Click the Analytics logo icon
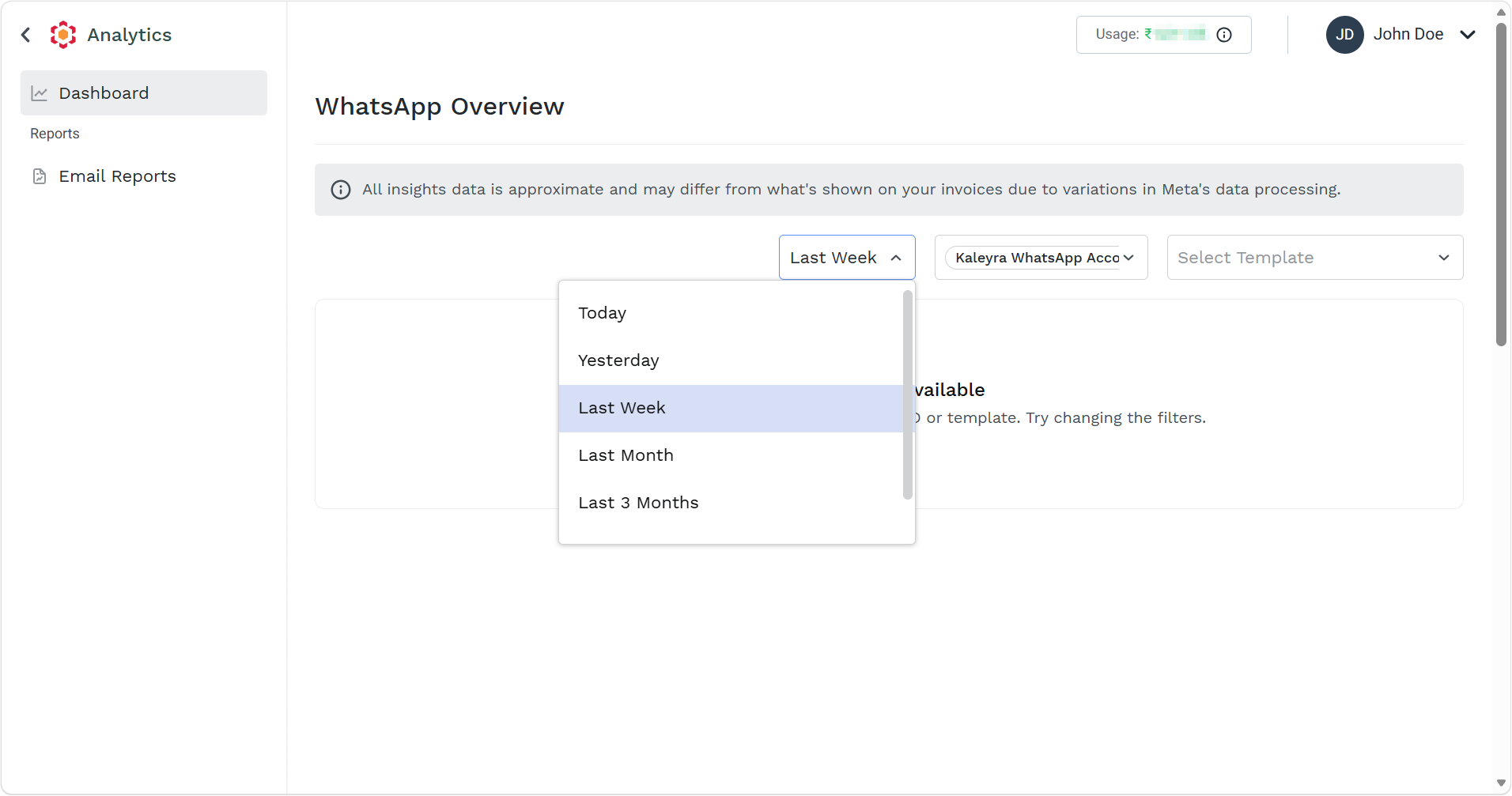Viewport: 1512px width, 796px height. [x=63, y=35]
